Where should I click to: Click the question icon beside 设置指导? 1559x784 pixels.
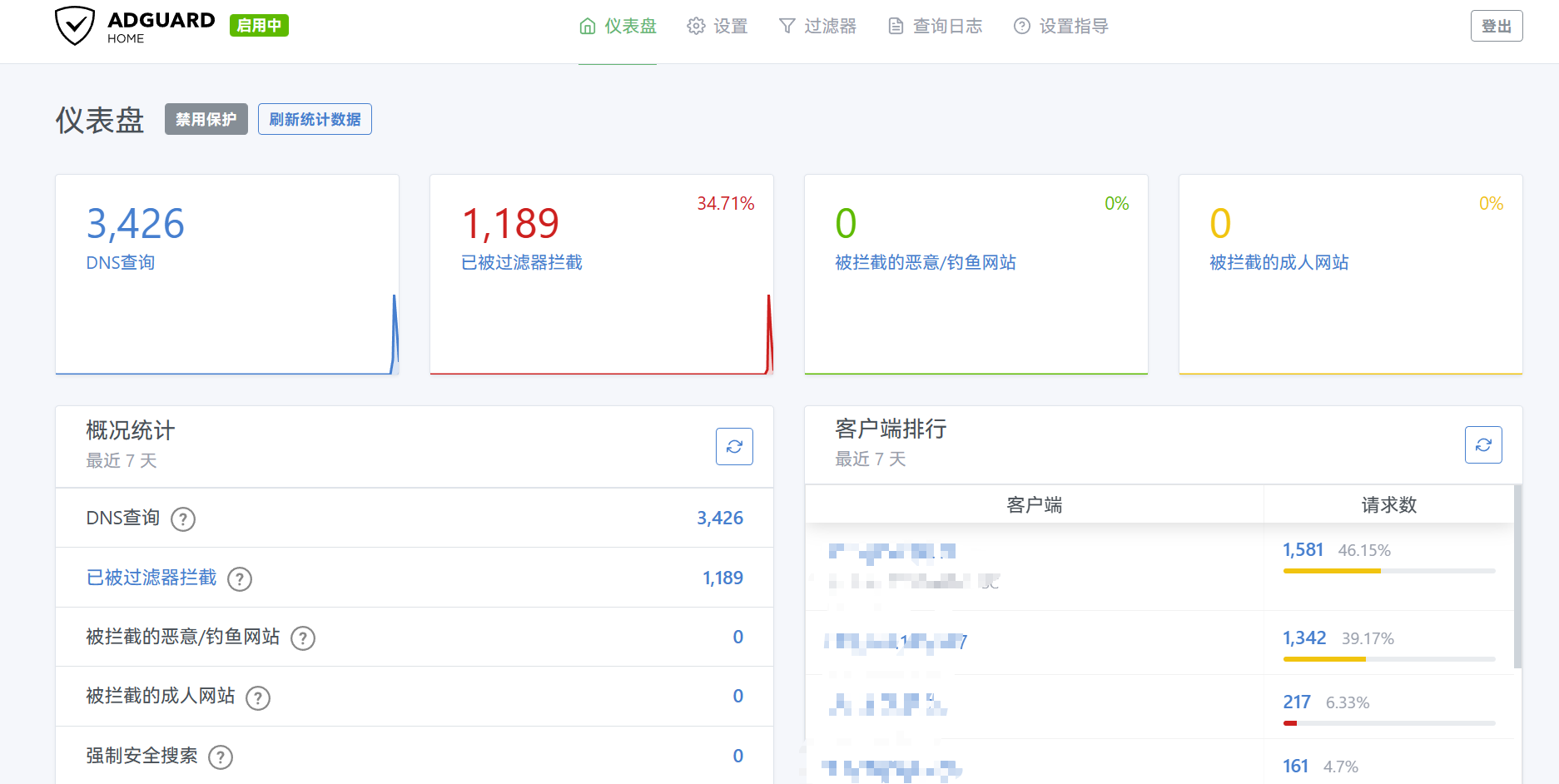click(1022, 27)
